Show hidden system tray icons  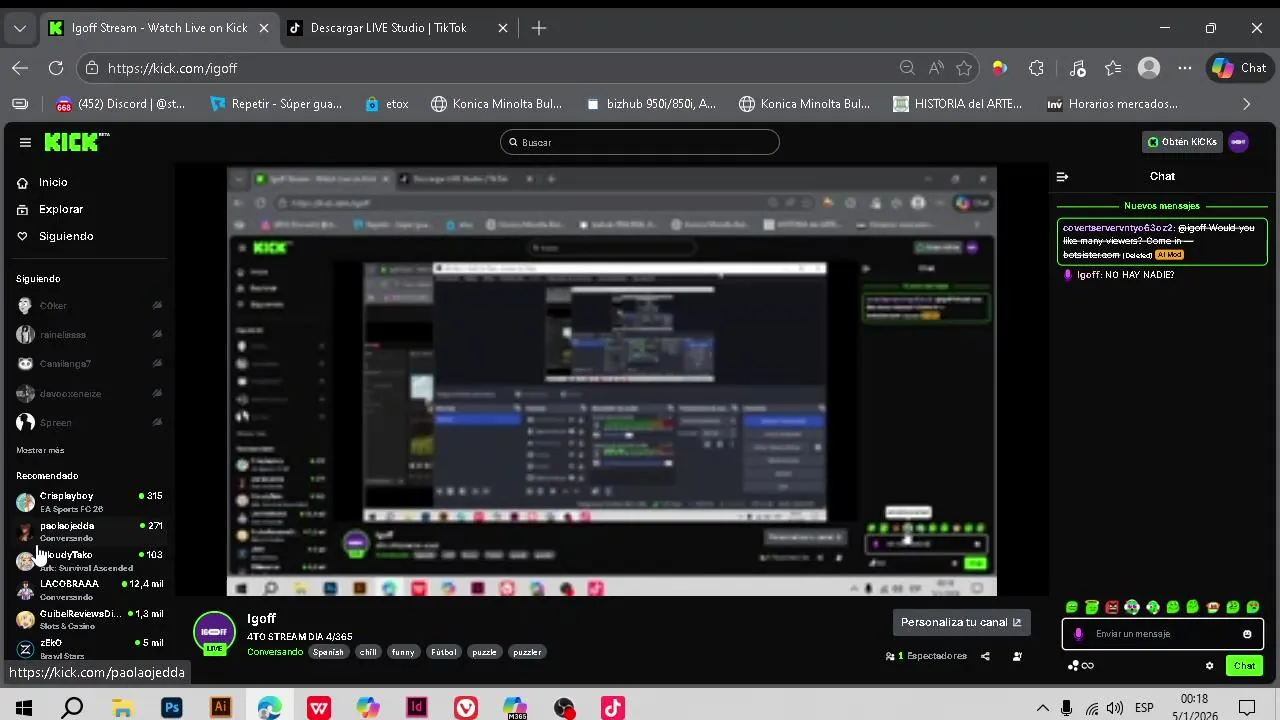coord(1042,708)
